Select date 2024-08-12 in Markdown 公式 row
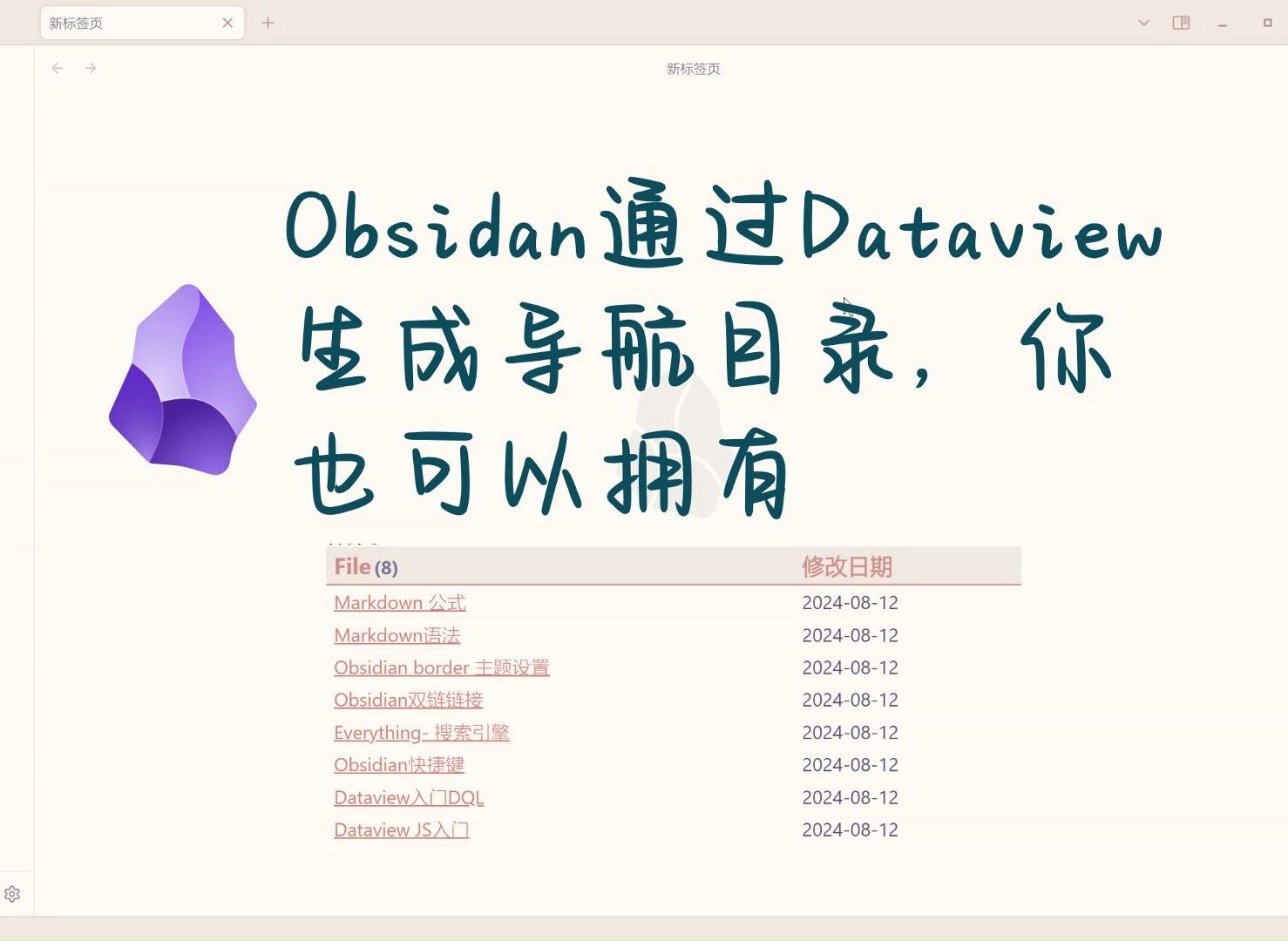1288x941 pixels. 850,603
